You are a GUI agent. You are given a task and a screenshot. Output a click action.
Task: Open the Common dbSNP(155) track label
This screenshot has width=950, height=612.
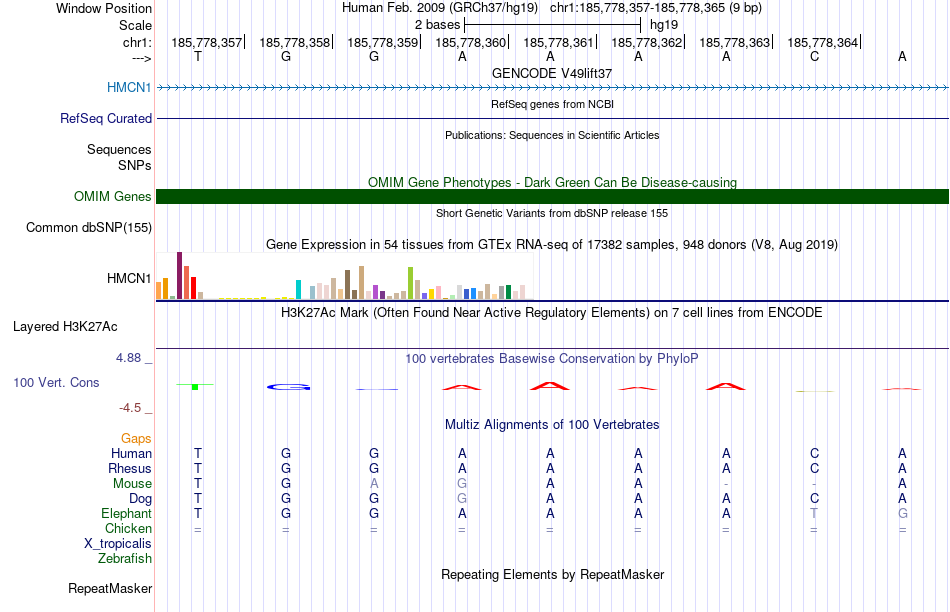(x=89, y=227)
